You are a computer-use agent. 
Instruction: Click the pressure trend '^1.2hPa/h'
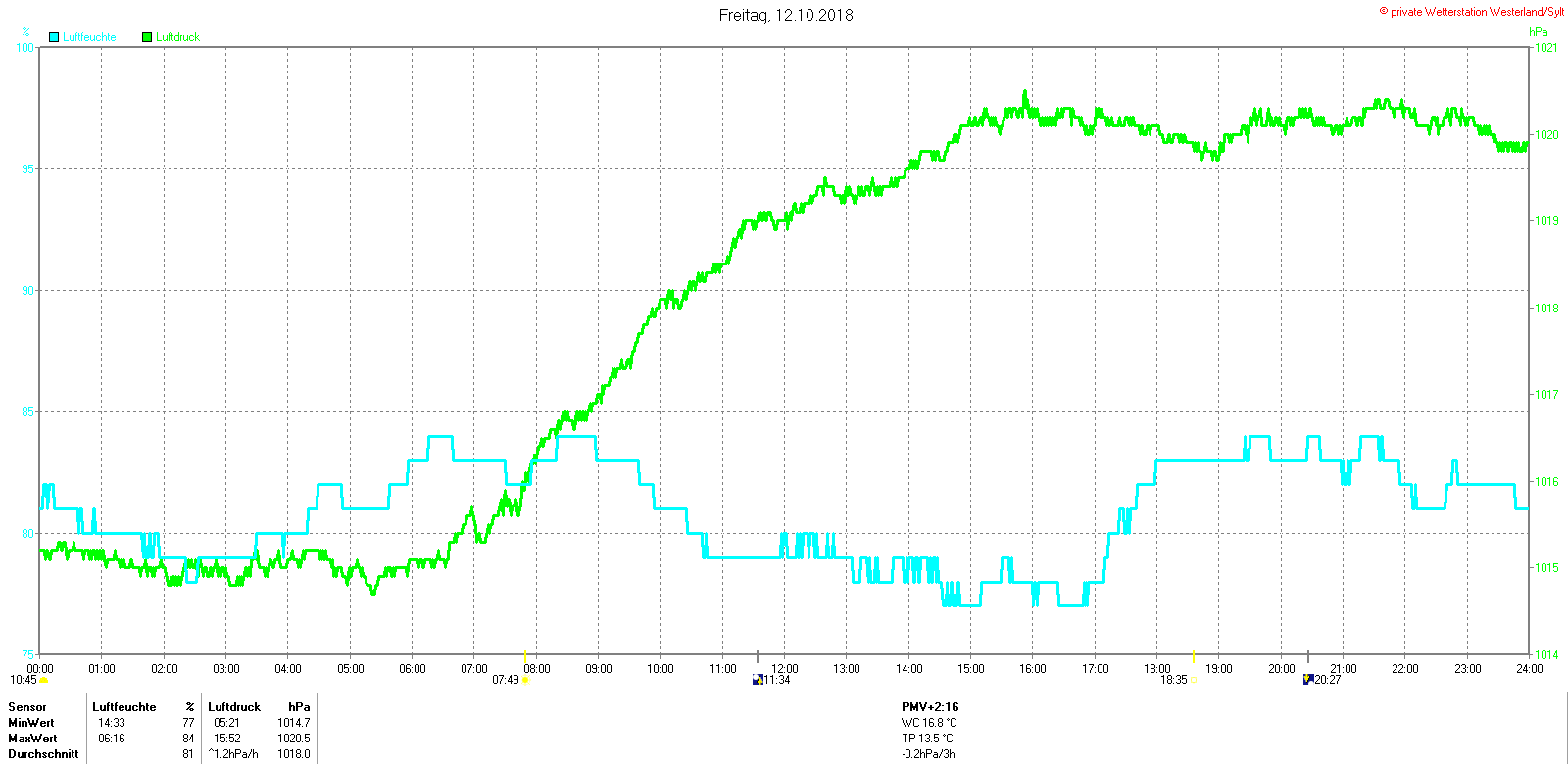[233, 754]
